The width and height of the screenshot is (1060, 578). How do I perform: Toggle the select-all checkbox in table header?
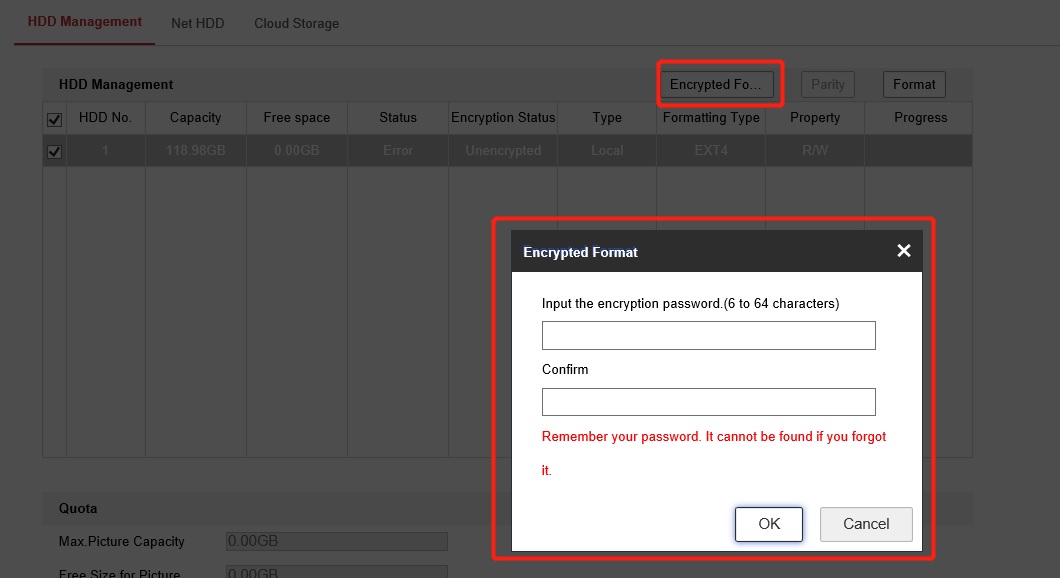coord(55,119)
